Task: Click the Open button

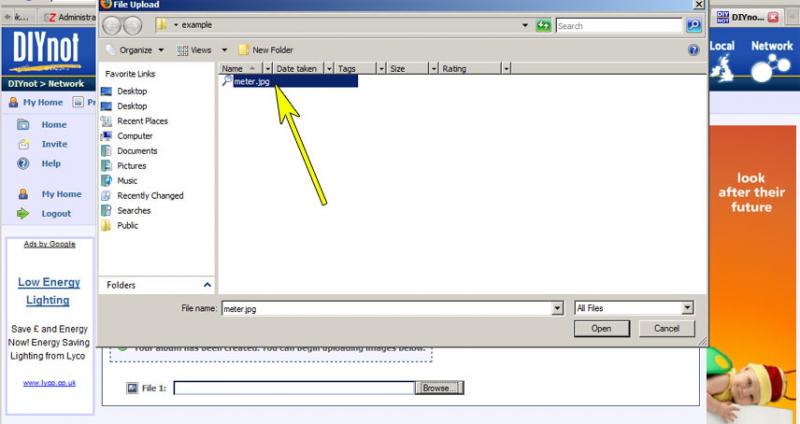Action: pos(601,328)
